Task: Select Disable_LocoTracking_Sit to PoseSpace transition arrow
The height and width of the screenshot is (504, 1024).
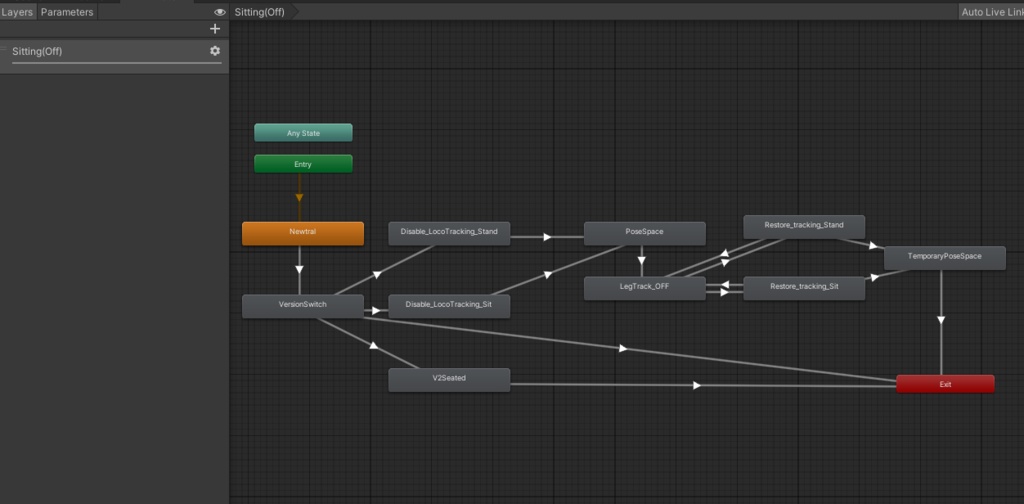Action: point(547,275)
